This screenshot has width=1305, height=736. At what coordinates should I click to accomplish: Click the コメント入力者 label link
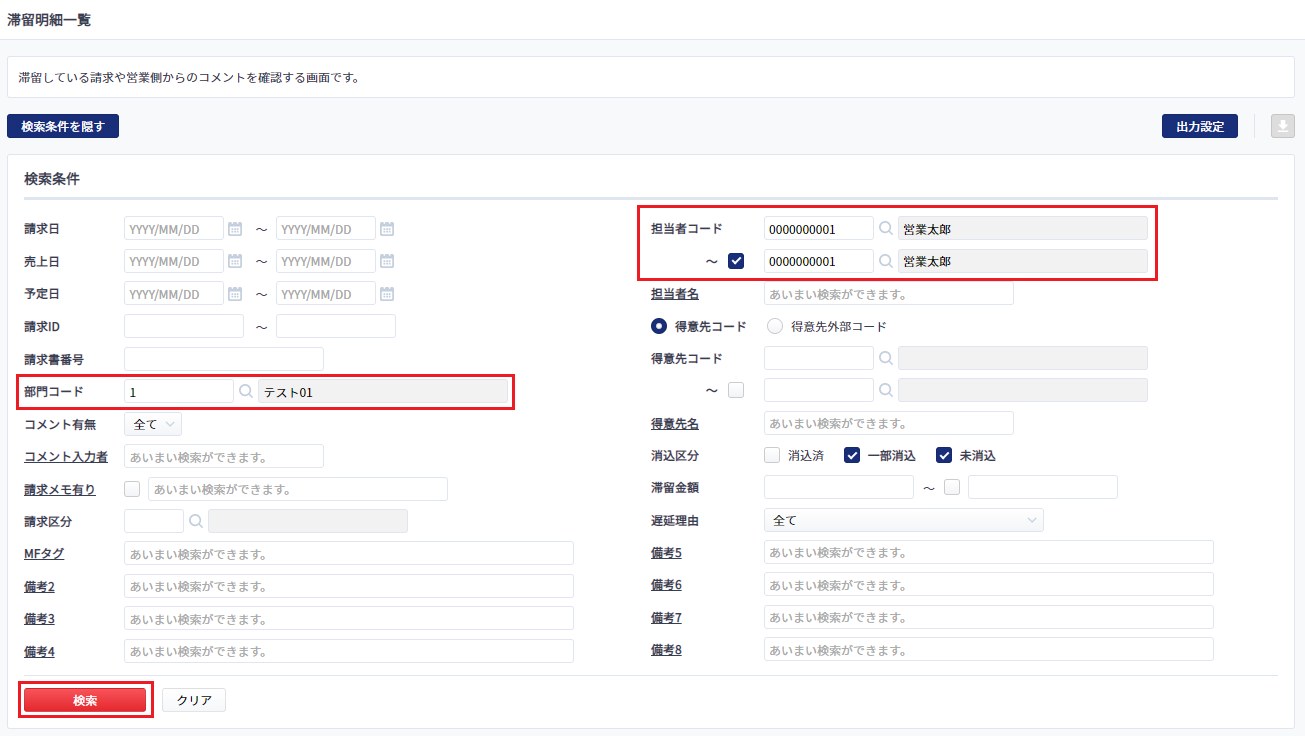pyautogui.click(x=66, y=457)
